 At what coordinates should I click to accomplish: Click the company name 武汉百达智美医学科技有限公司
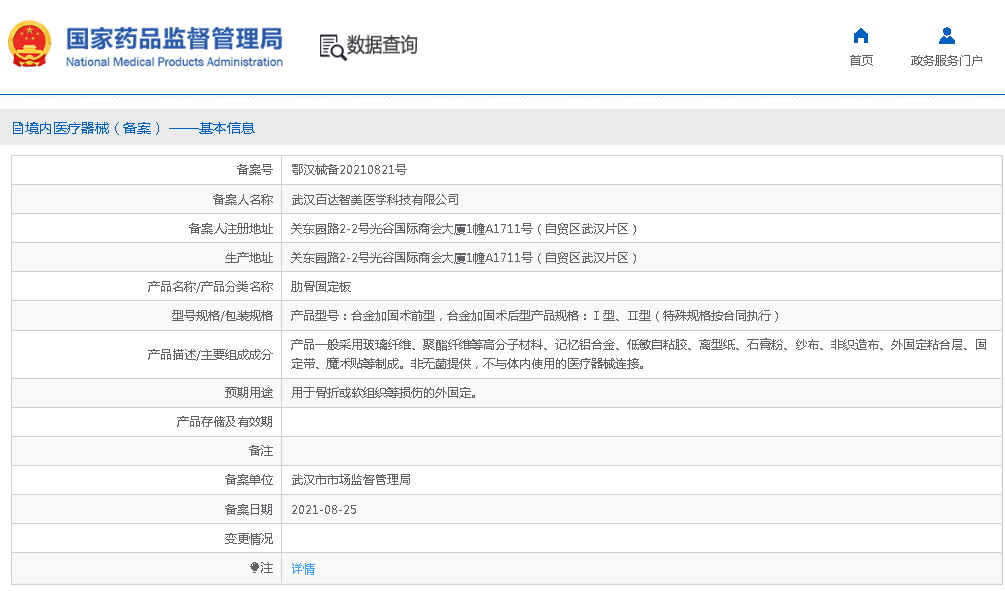pos(375,199)
